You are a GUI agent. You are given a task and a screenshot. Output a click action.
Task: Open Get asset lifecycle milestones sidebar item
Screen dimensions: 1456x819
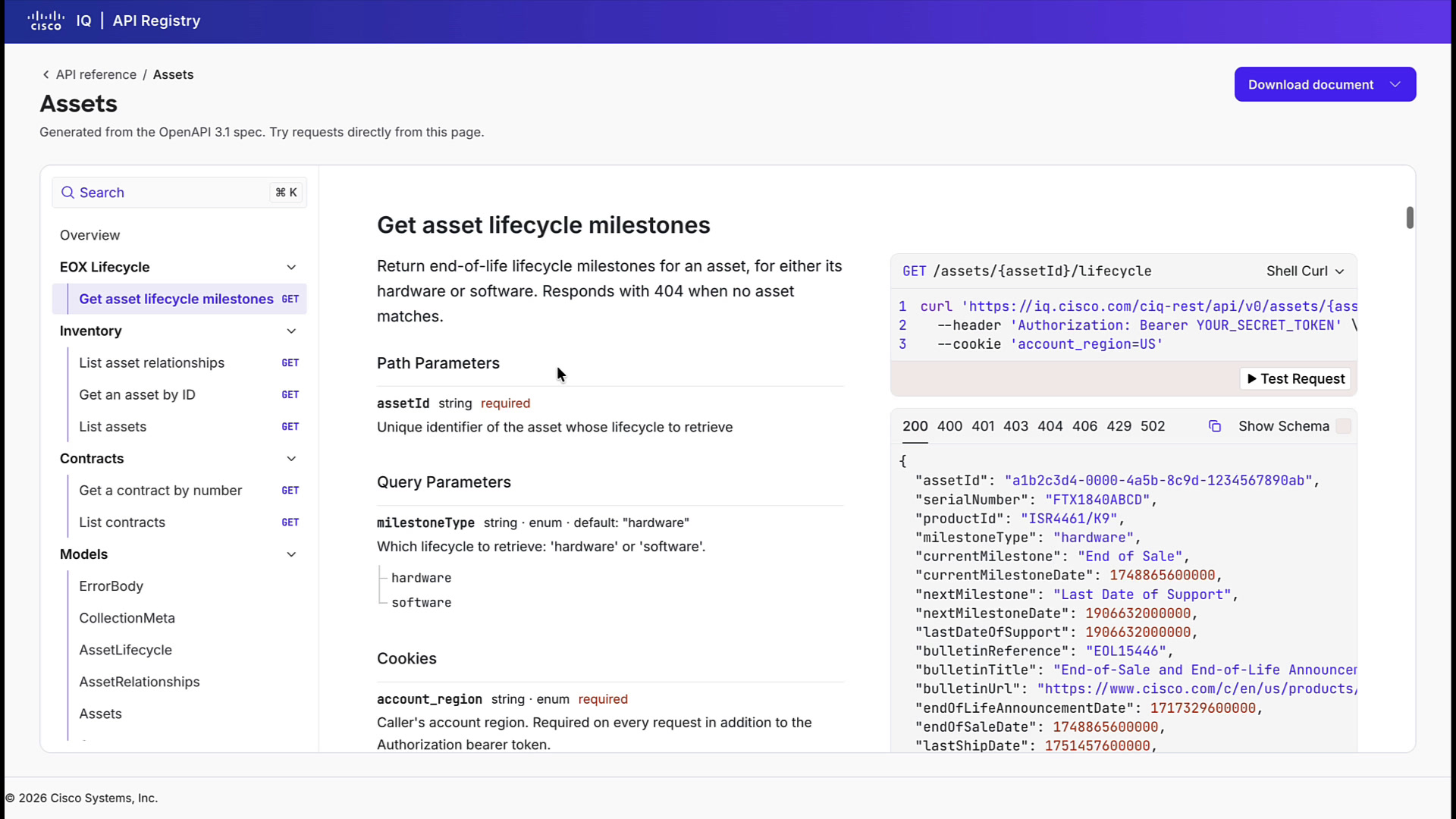click(179, 299)
